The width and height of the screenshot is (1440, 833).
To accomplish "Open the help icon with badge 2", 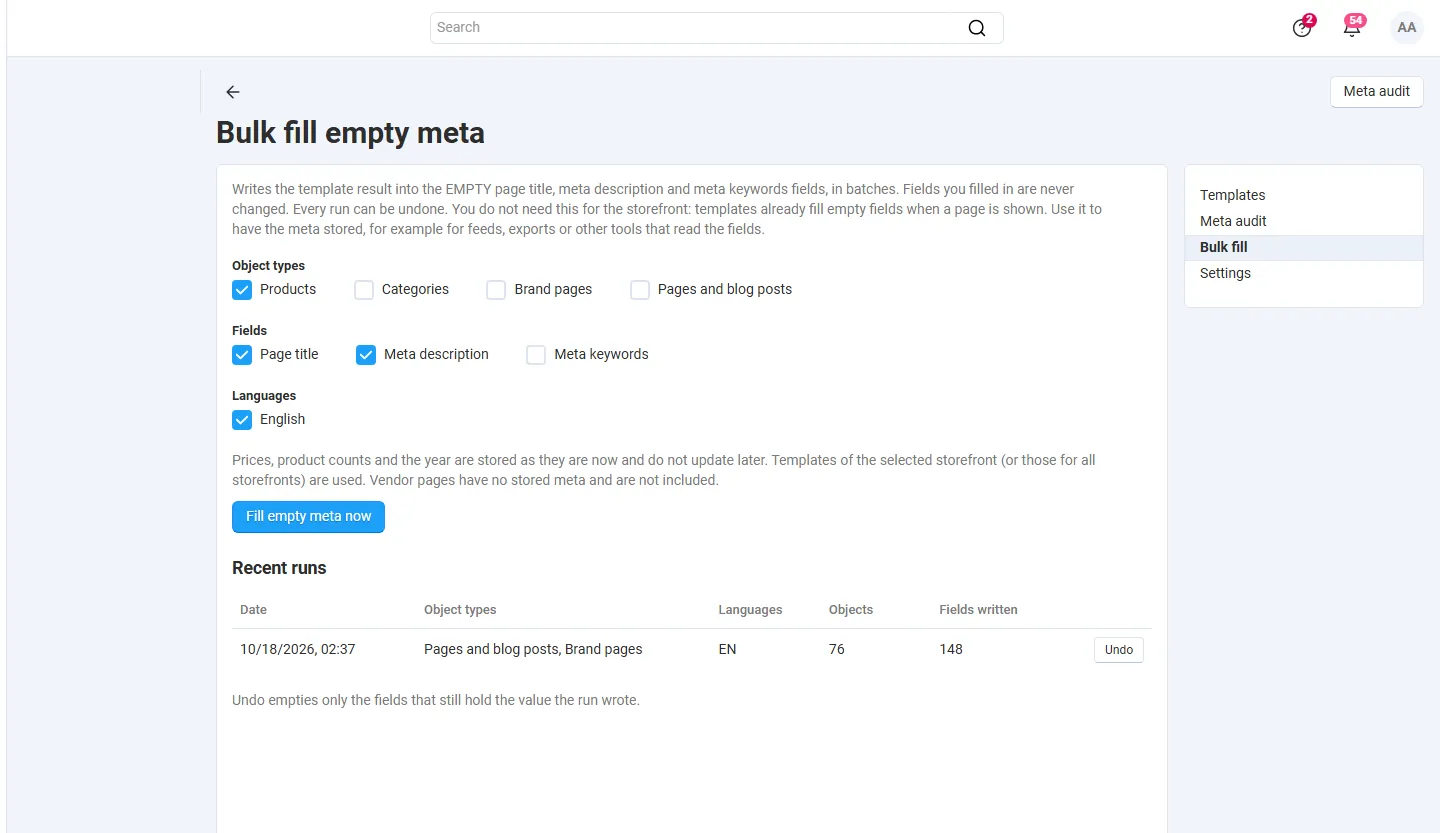I will 1302,28.
